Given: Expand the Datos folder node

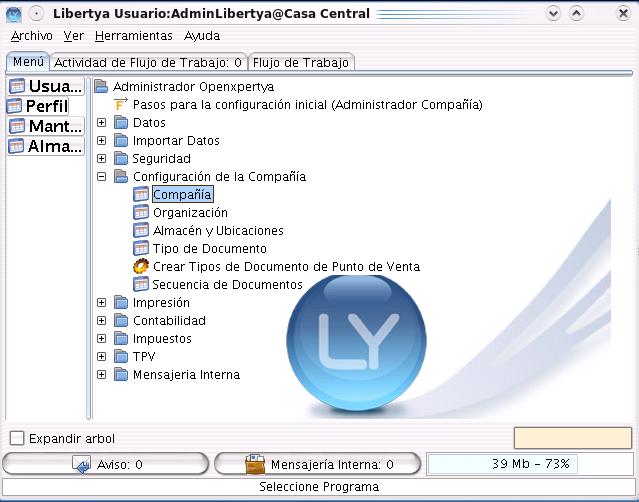Looking at the screenshot, I should pos(102,123).
